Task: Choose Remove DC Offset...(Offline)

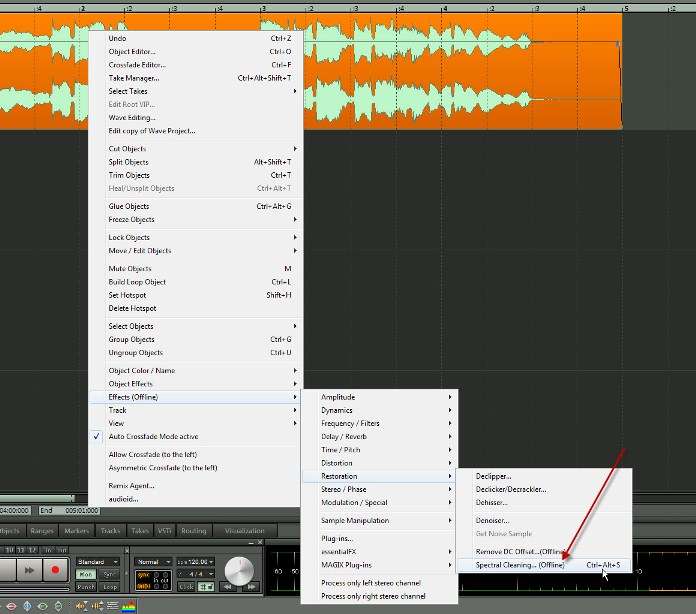Action: point(544,551)
